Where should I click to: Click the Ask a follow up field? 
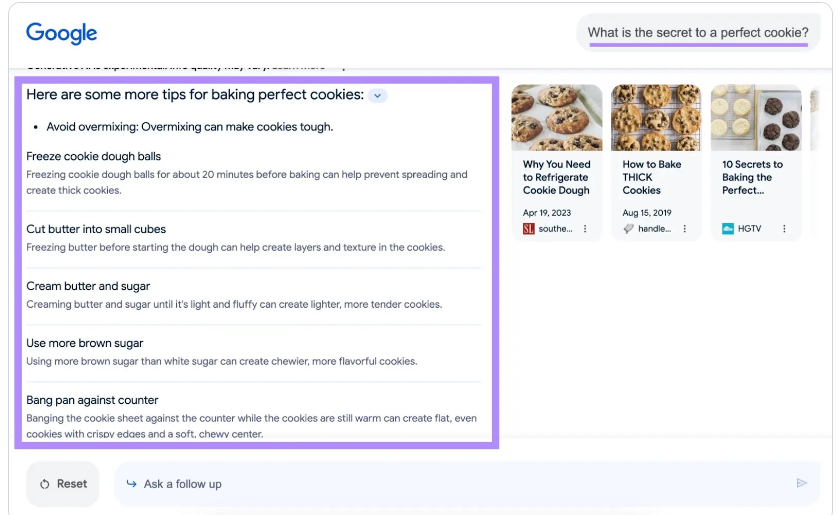(450, 484)
